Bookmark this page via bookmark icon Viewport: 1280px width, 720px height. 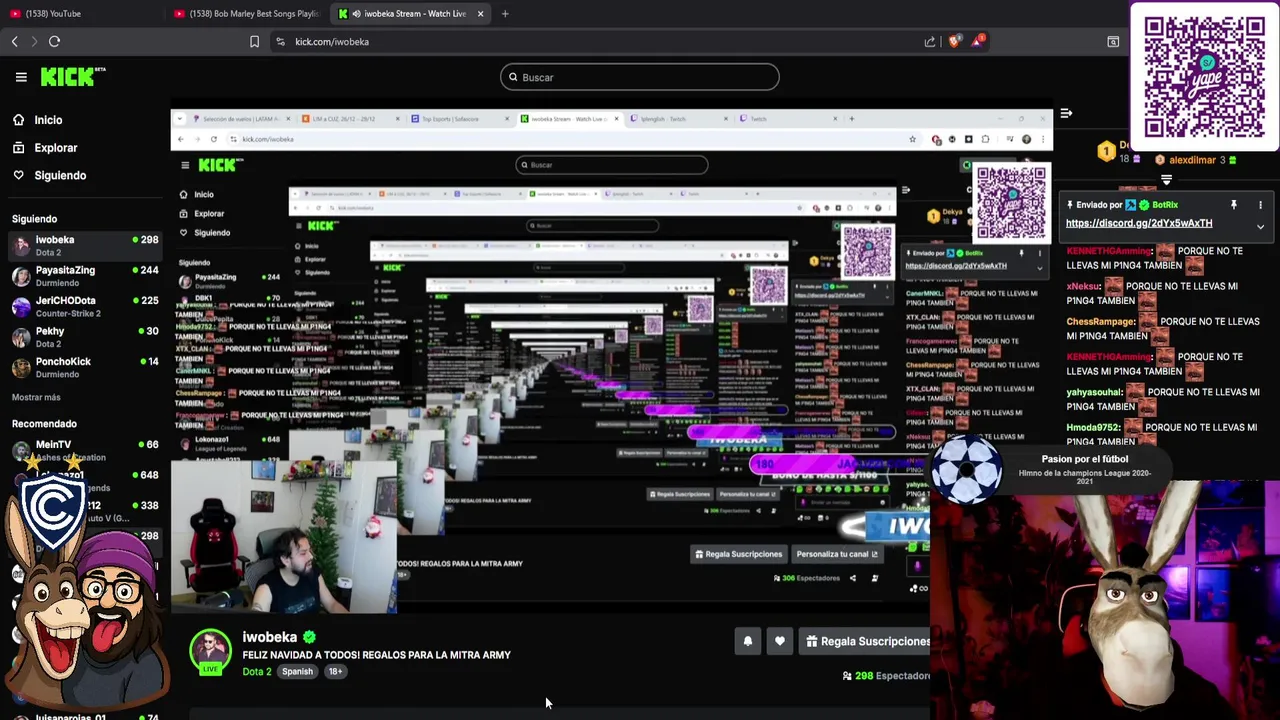pos(254,42)
